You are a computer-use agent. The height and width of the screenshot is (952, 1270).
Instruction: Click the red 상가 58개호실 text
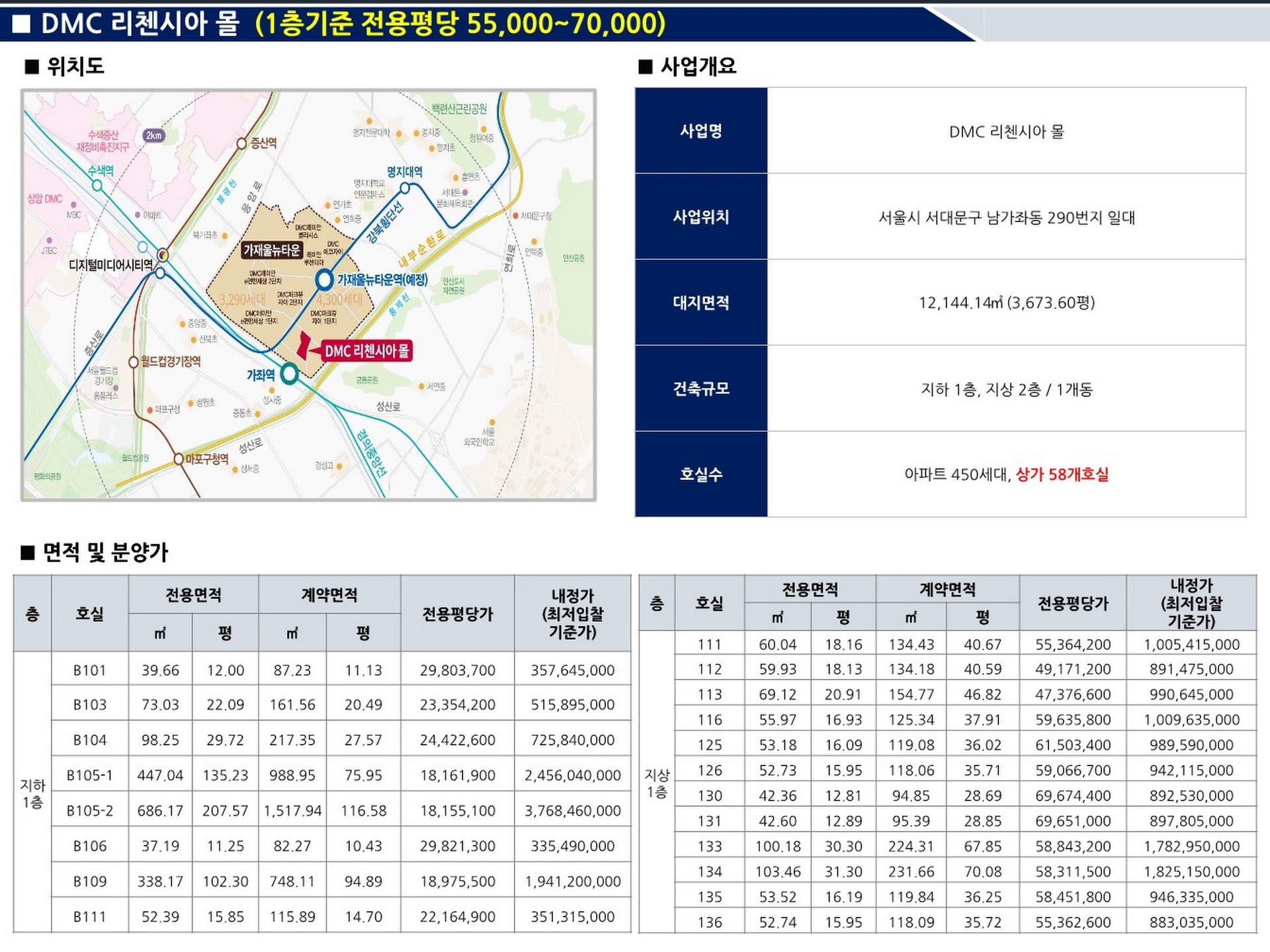coord(1062,474)
